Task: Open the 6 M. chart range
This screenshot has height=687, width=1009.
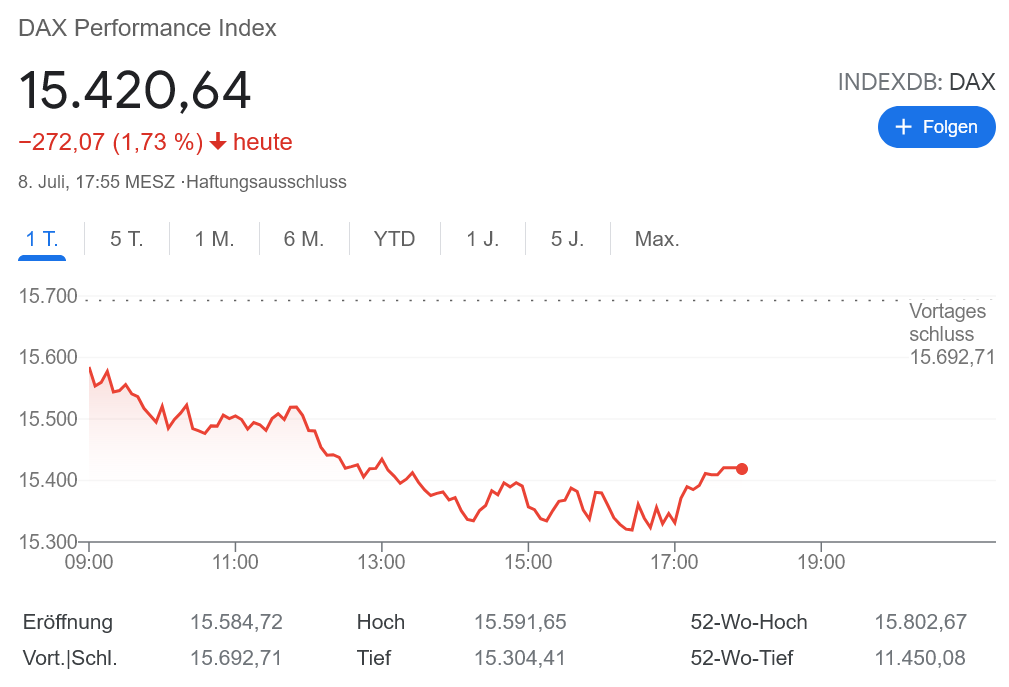Action: coord(304,239)
